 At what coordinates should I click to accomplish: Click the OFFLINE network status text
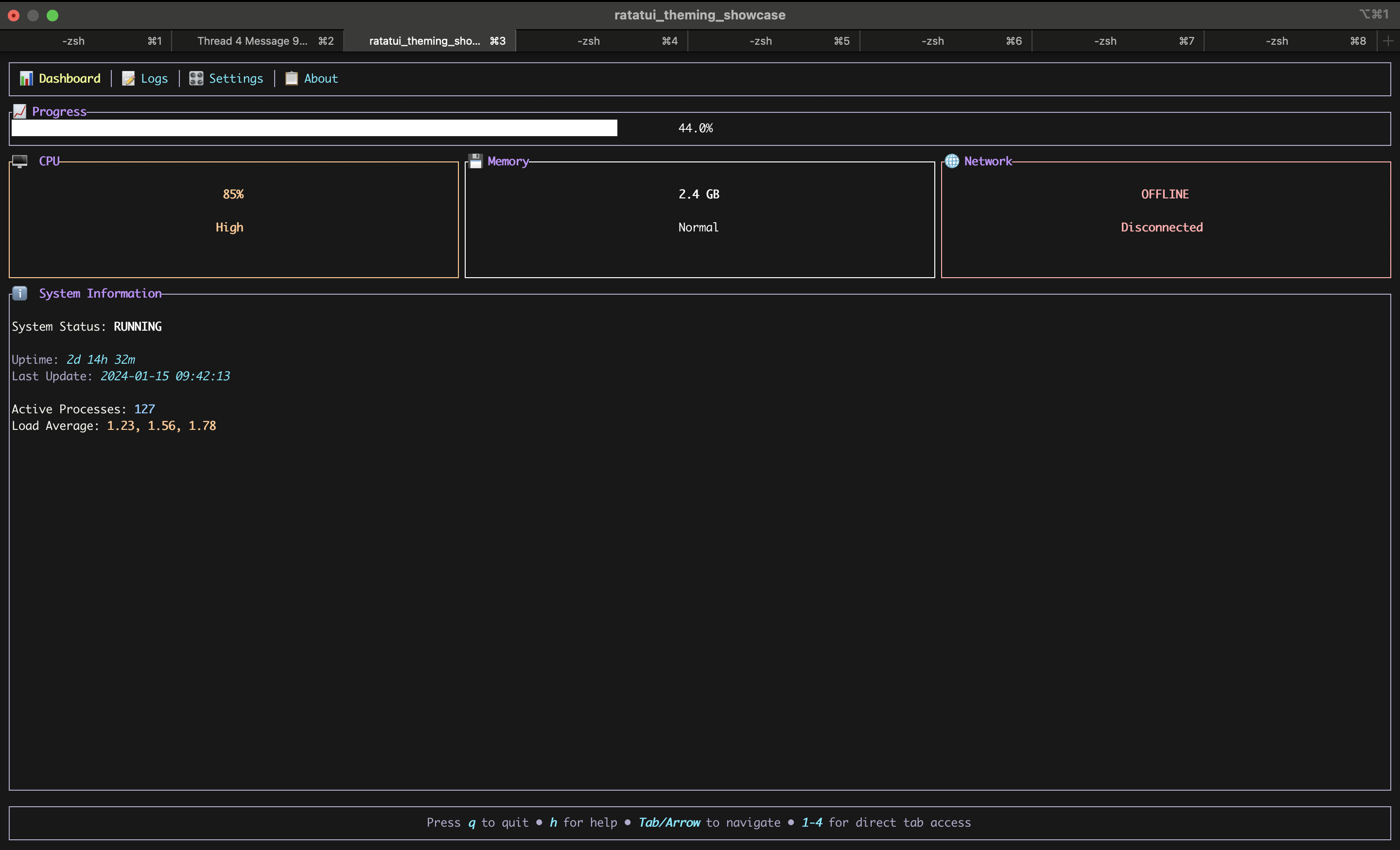1165,195
